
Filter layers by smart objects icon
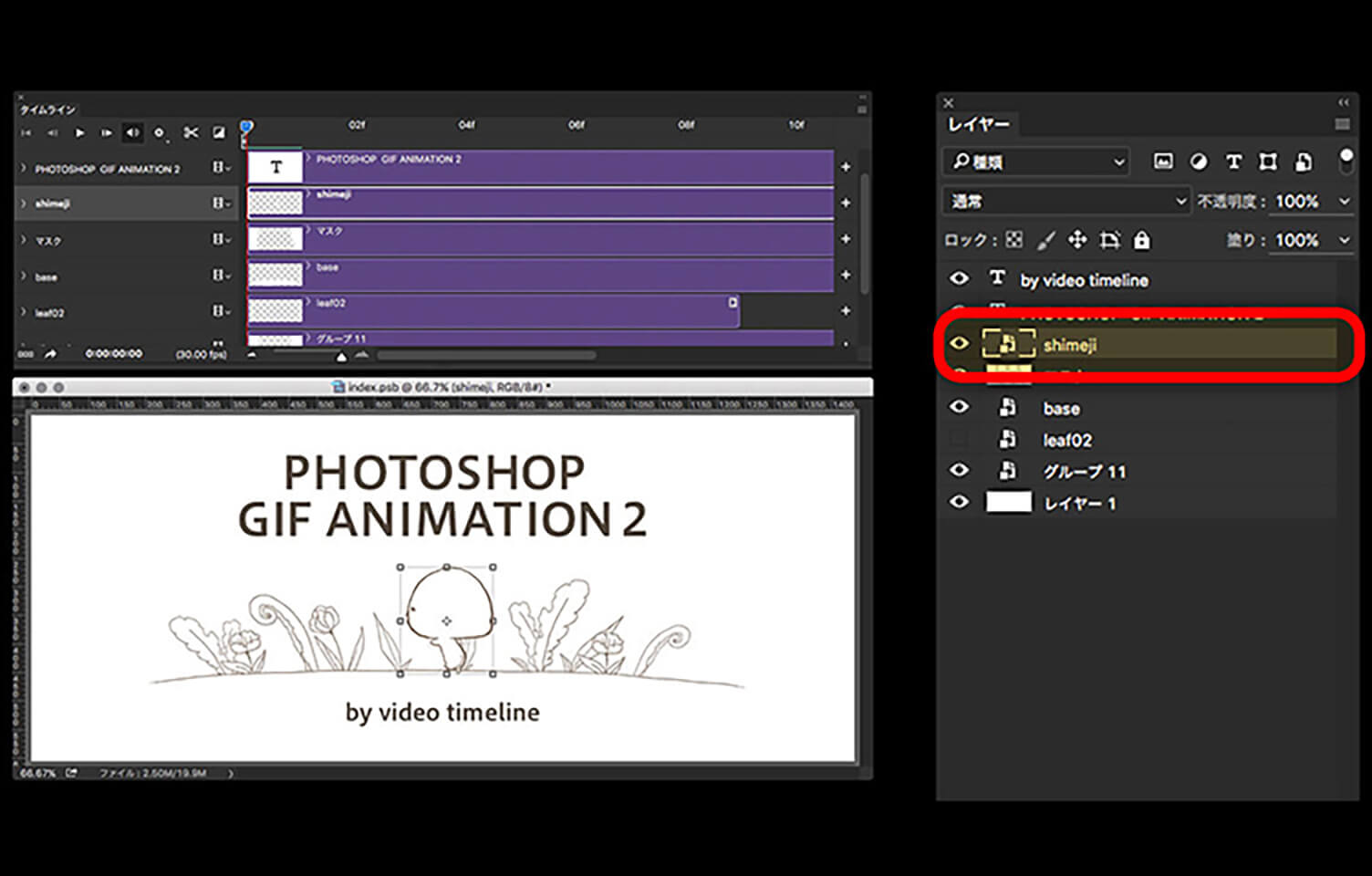tap(1304, 162)
